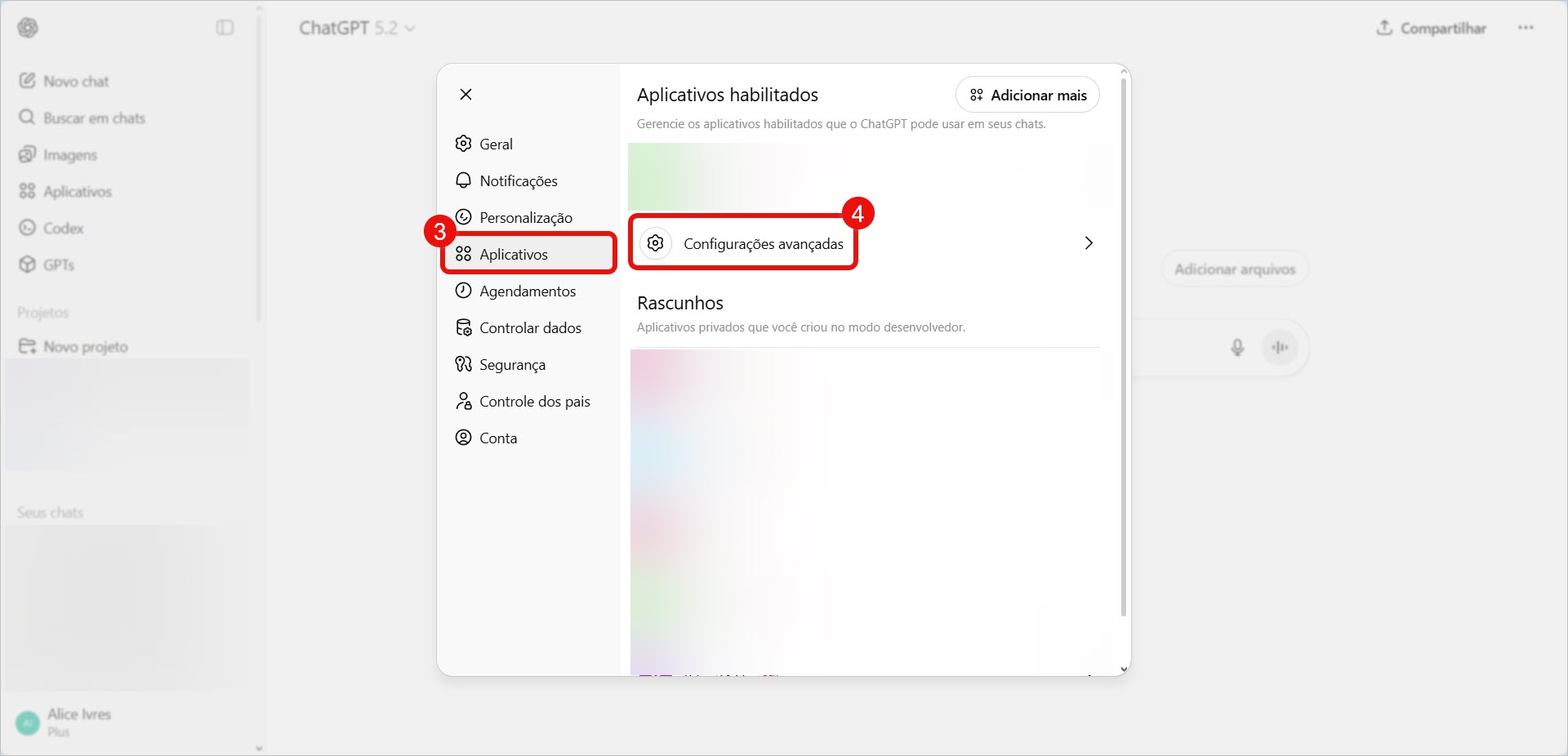Select the Personalização settings section
Screen dimensions: 1568x756
pos(525,218)
